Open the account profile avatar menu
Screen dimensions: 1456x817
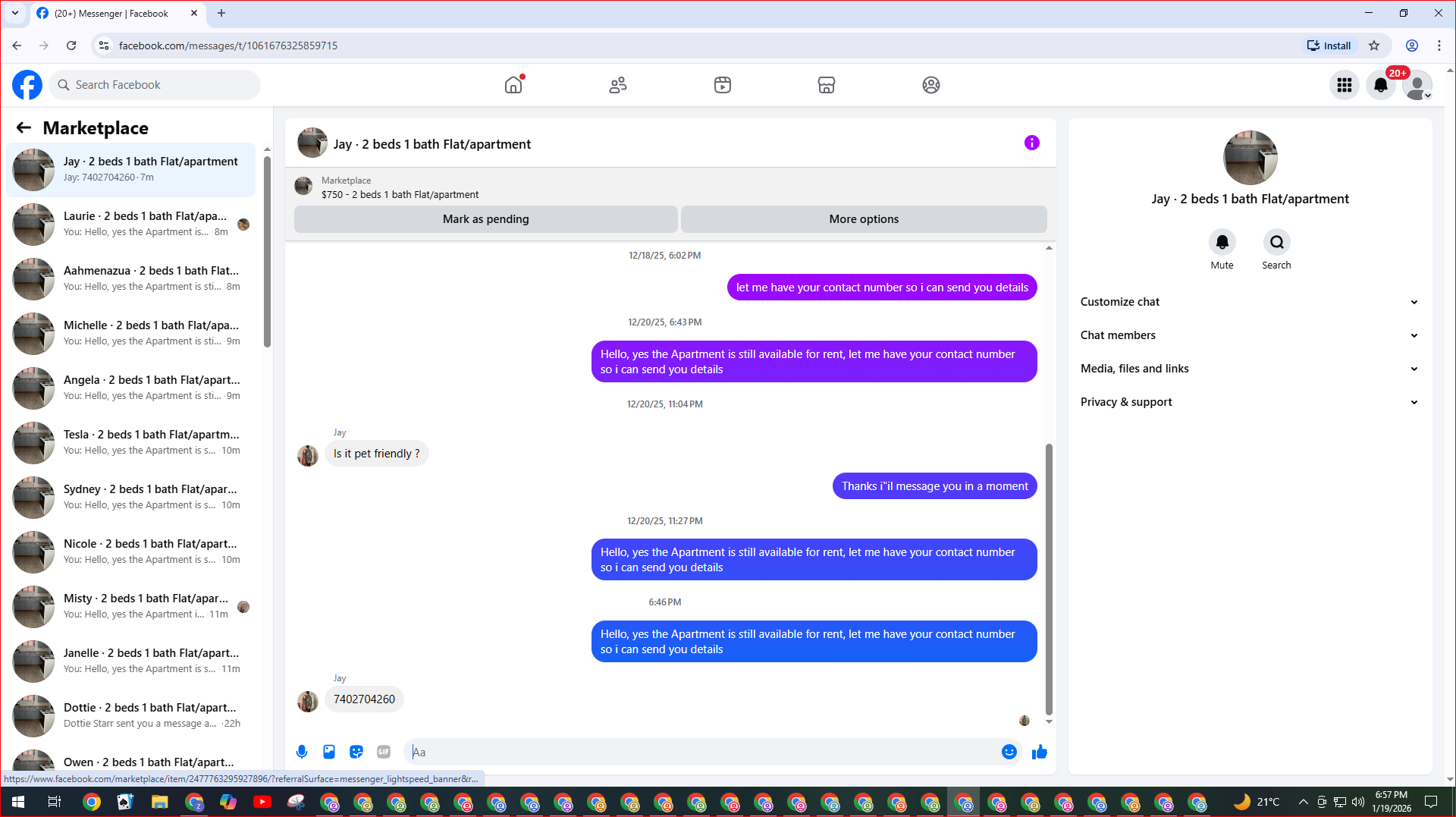click(1417, 85)
